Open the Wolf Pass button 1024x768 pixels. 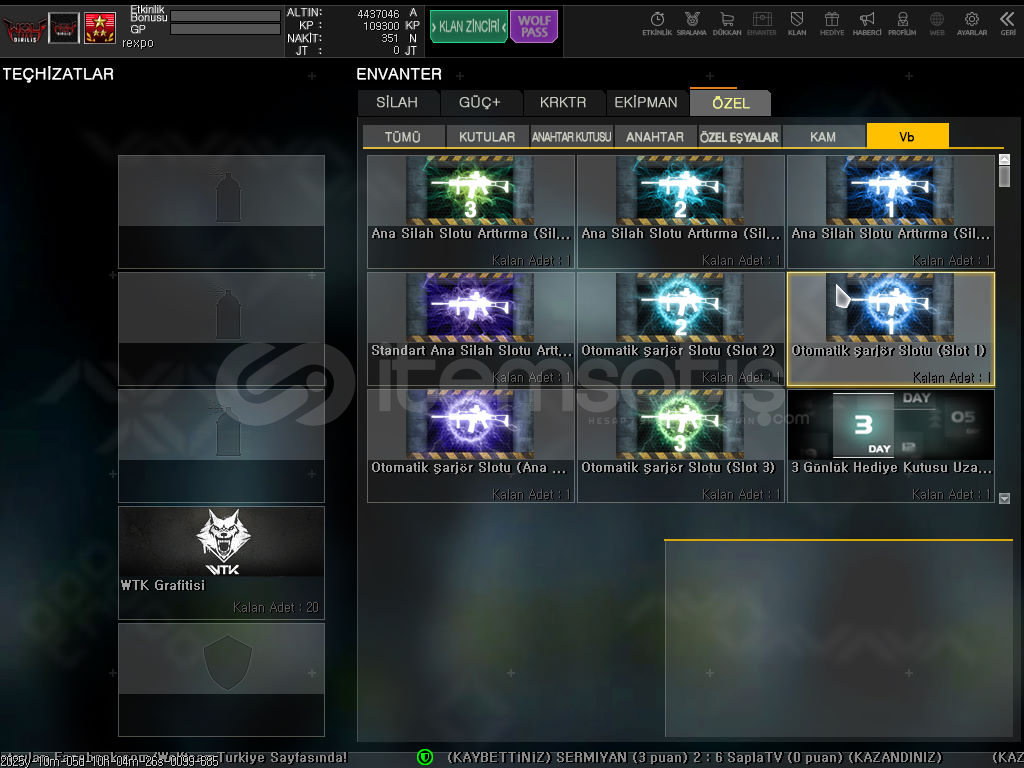[x=534, y=26]
